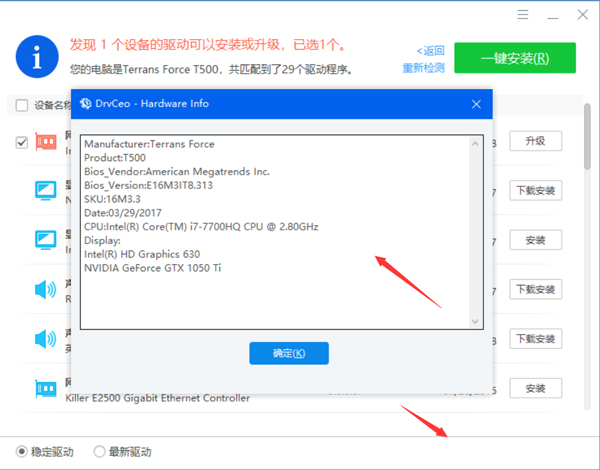
Task: Click the blue info circle icon
Action: coord(37,57)
